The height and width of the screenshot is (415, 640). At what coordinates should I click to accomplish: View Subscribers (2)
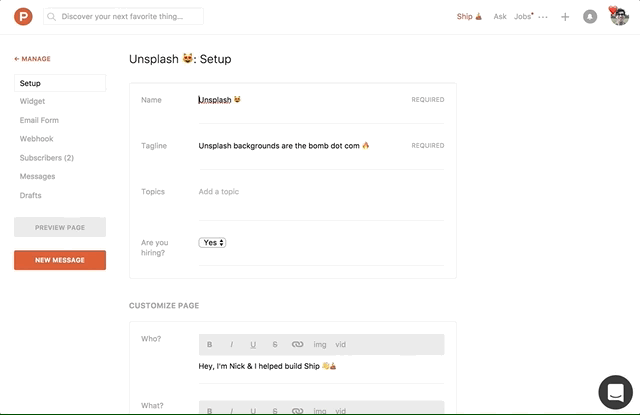coord(47,158)
